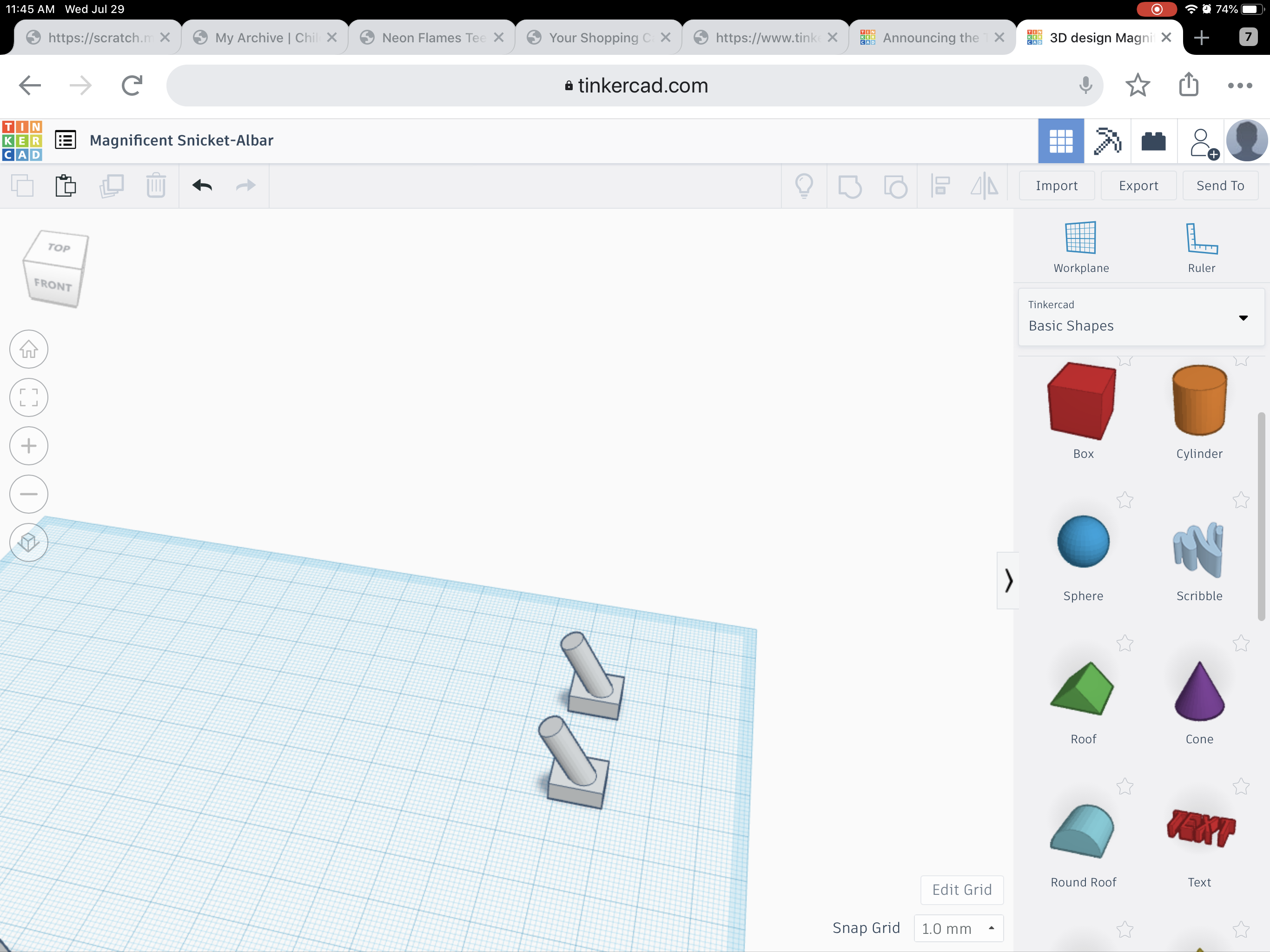Open the Blocks pickaxe mode
The height and width of the screenshot is (952, 1270).
pyautogui.click(x=1107, y=141)
